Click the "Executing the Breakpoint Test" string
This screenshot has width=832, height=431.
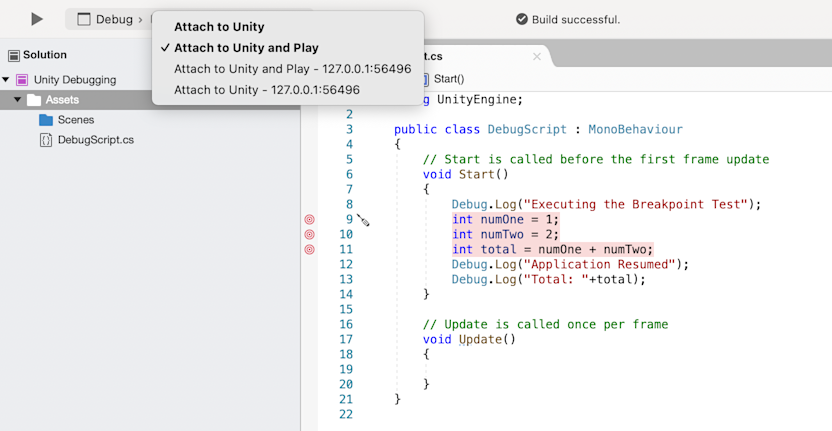click(636, 204)
